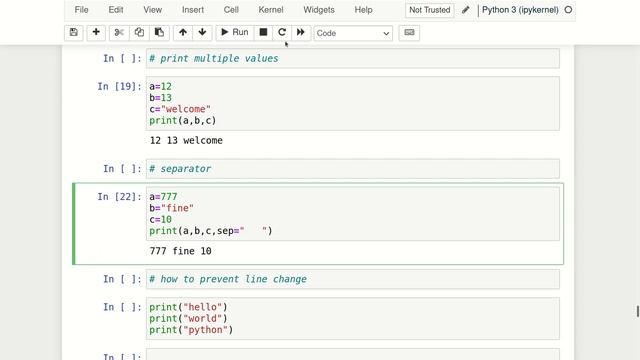
Task: Interrupt the kernel with the stop icon
Action: coord(263,33)
